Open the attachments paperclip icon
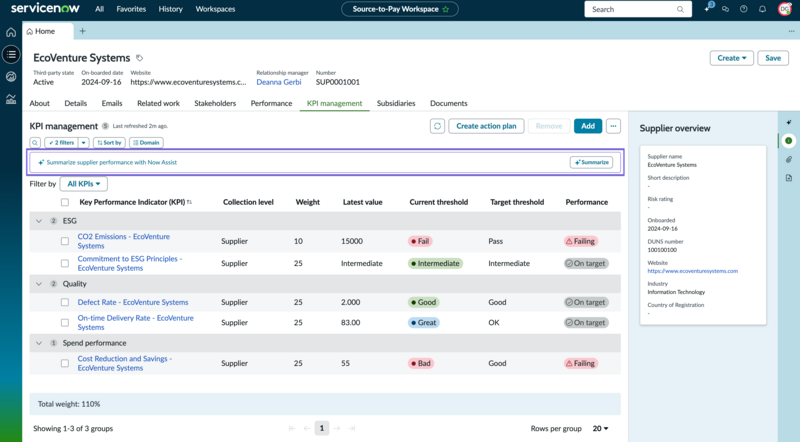 coord(789,160)
